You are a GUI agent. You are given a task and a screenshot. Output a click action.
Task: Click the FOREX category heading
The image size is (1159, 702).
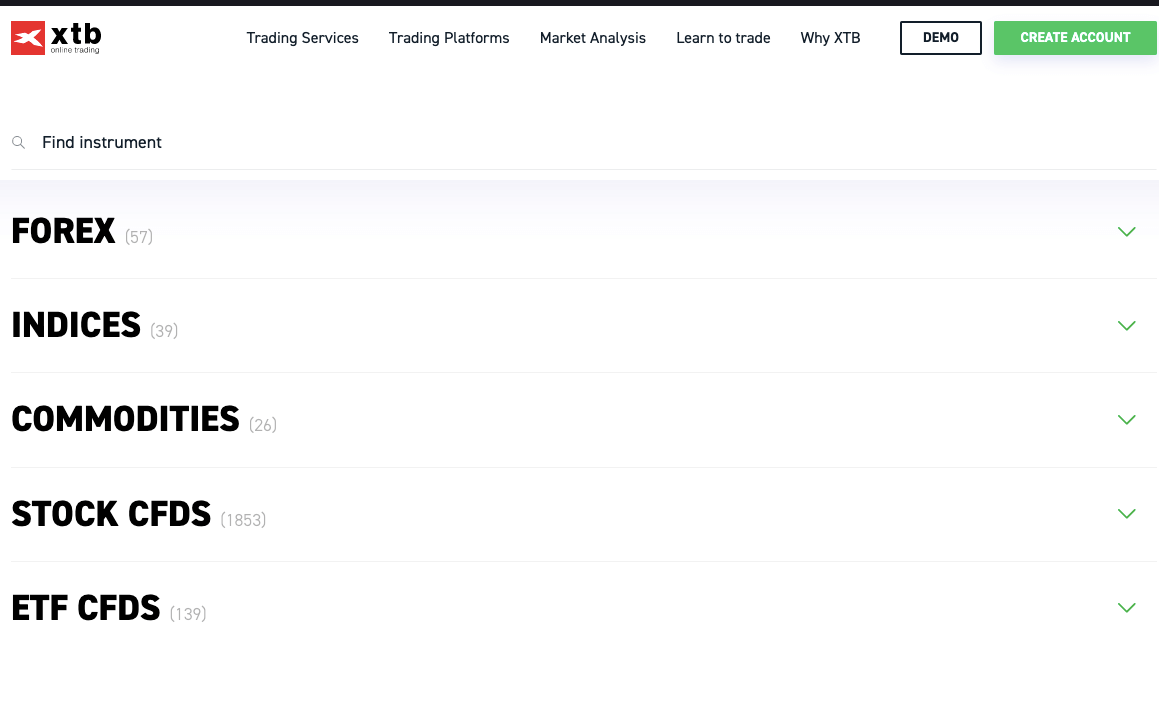coord(64,231)
